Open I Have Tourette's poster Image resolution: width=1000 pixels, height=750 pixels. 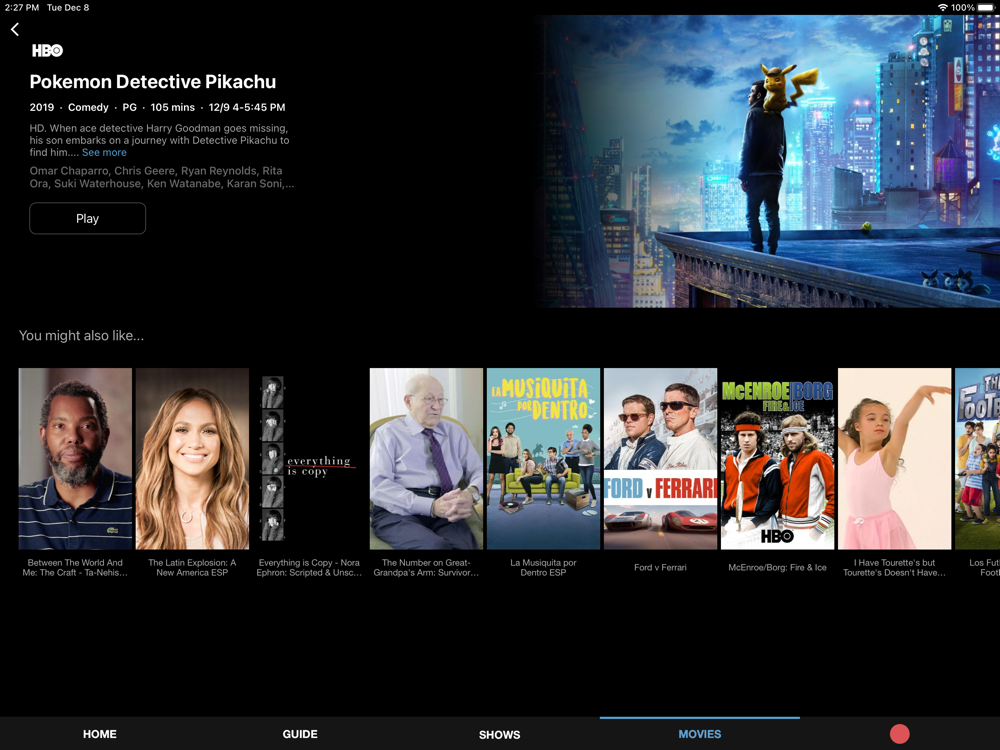pos(894,459)
